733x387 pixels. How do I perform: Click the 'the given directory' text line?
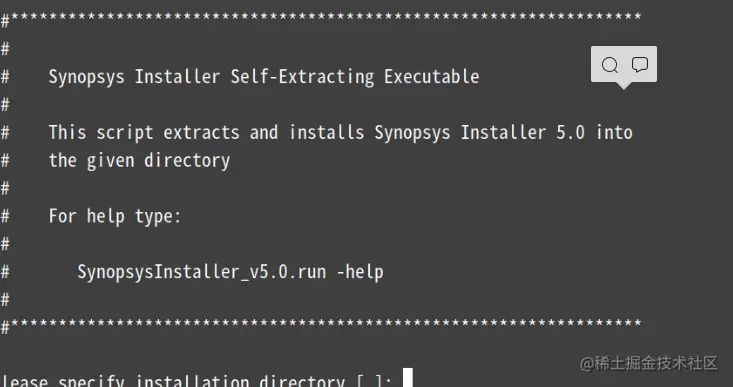(x=139, y=161)
